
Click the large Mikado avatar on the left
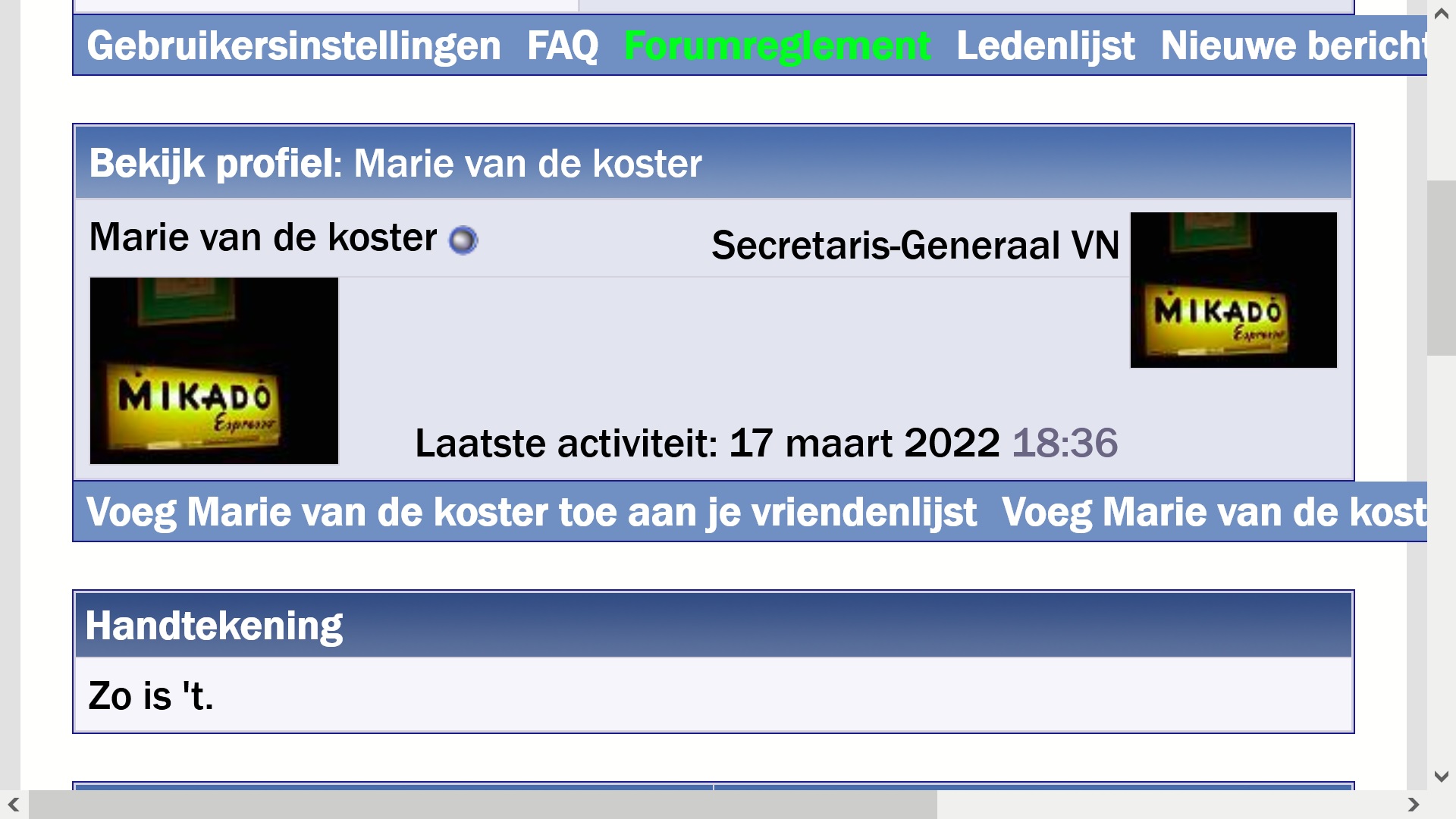click(x=214, y=371)
